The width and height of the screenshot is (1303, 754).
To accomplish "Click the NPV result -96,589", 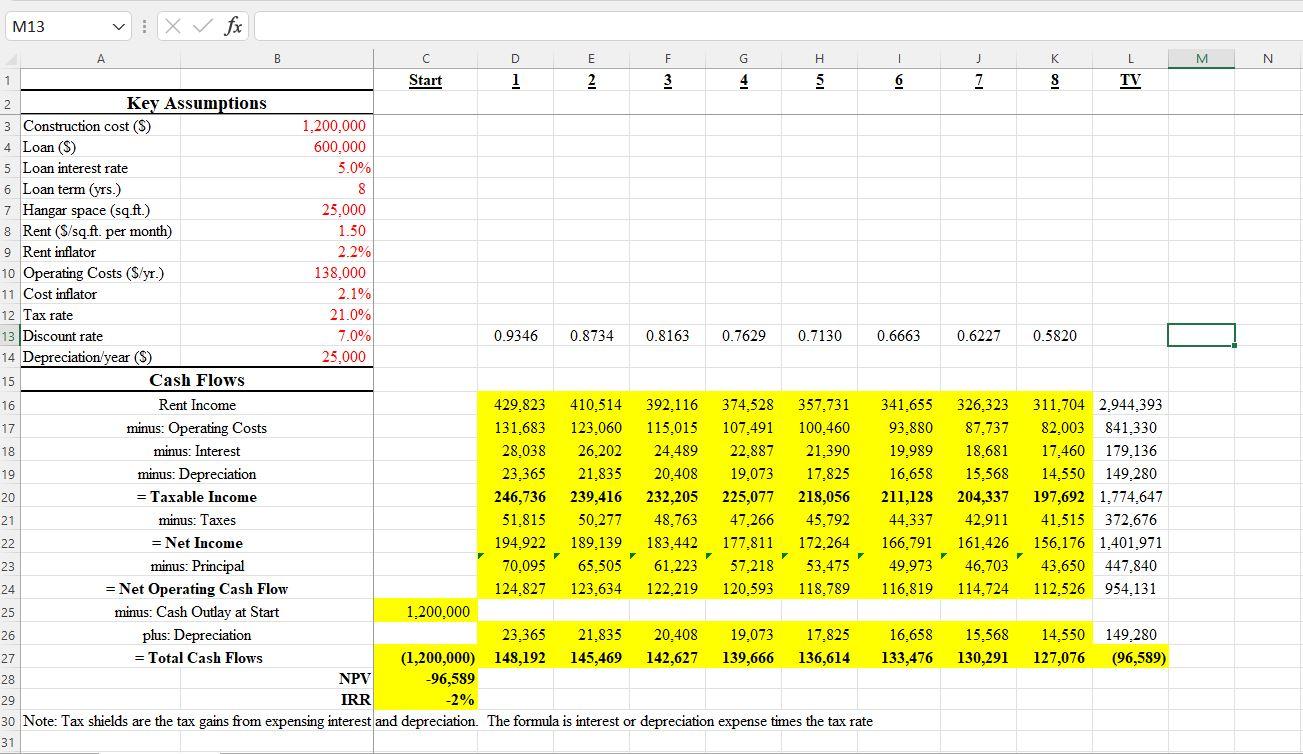I will pyautogui.click(x=452, y=679).
